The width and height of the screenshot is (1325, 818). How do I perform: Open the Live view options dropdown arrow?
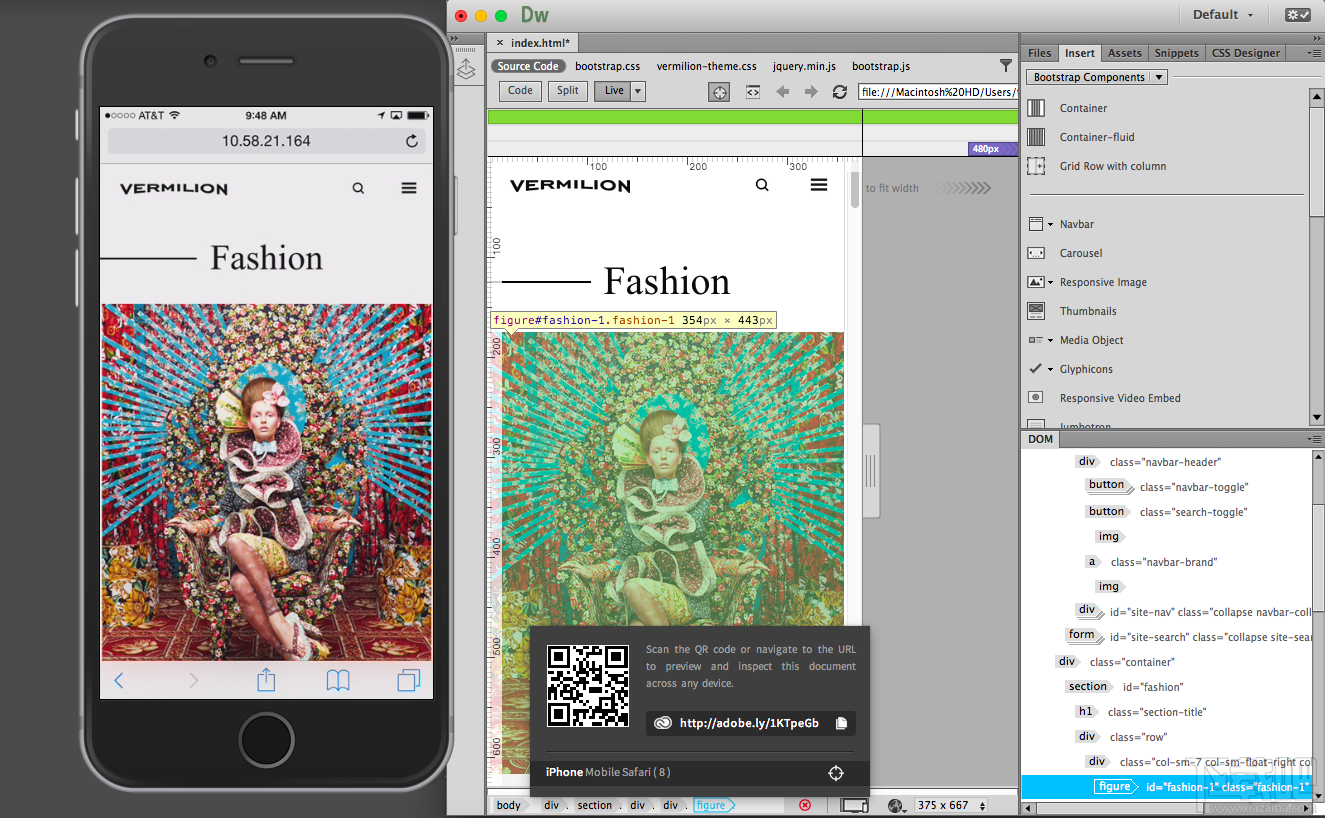pyautogui.click(x=637, y=90)
